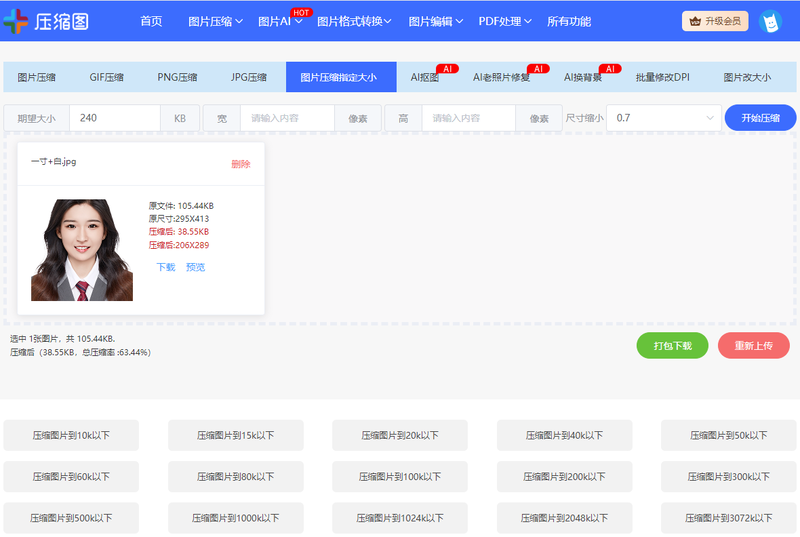Open the 尺寸缩小 0.7 combo box
800x537 pixels.
tap(664, 118)
